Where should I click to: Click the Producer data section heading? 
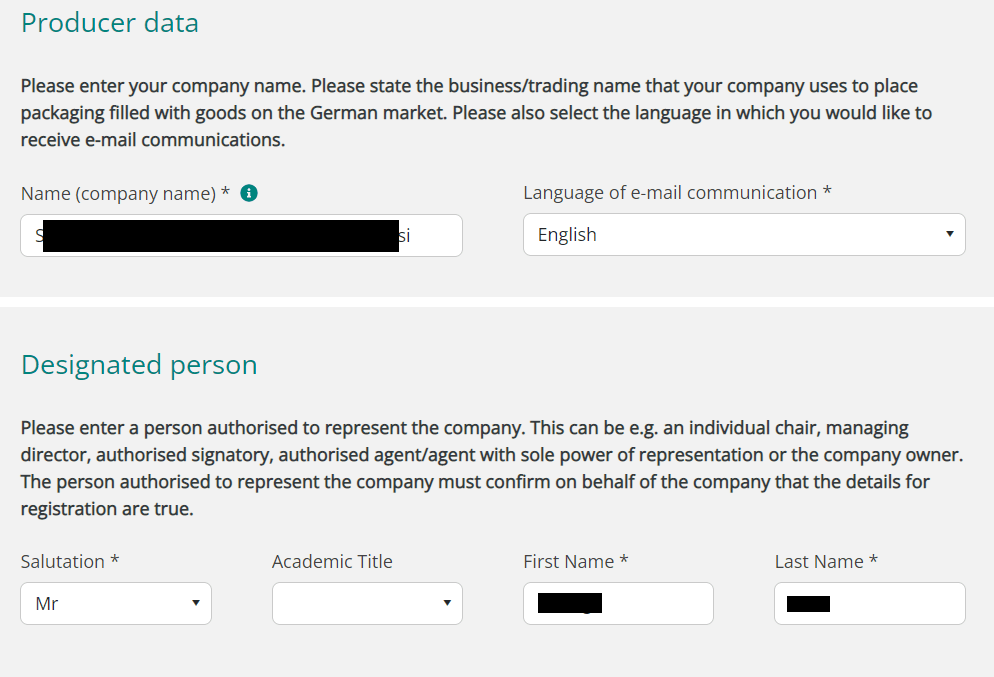(x=110, y=23)
